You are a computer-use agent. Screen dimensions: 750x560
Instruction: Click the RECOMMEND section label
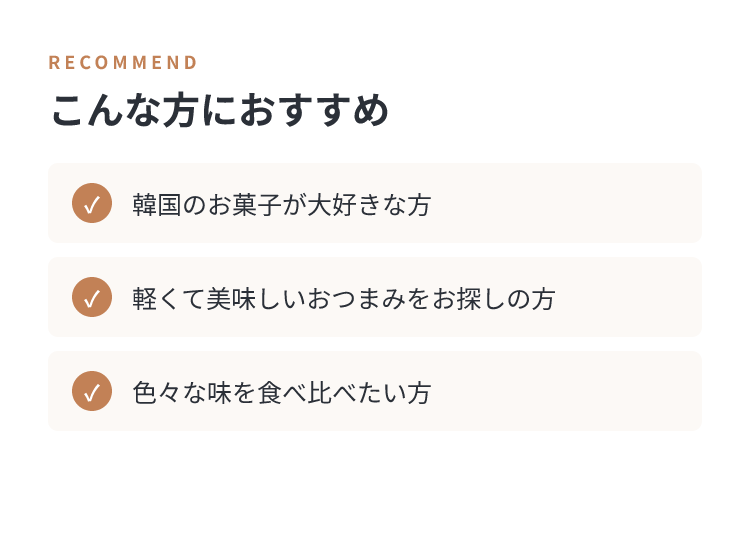pyautogui.click(x=123, y=63)
